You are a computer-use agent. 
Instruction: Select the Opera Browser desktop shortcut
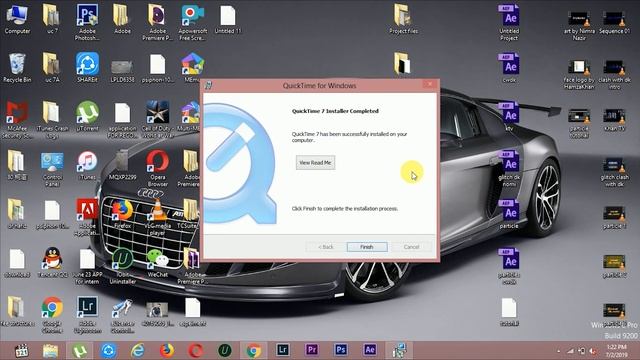[158, 169]
